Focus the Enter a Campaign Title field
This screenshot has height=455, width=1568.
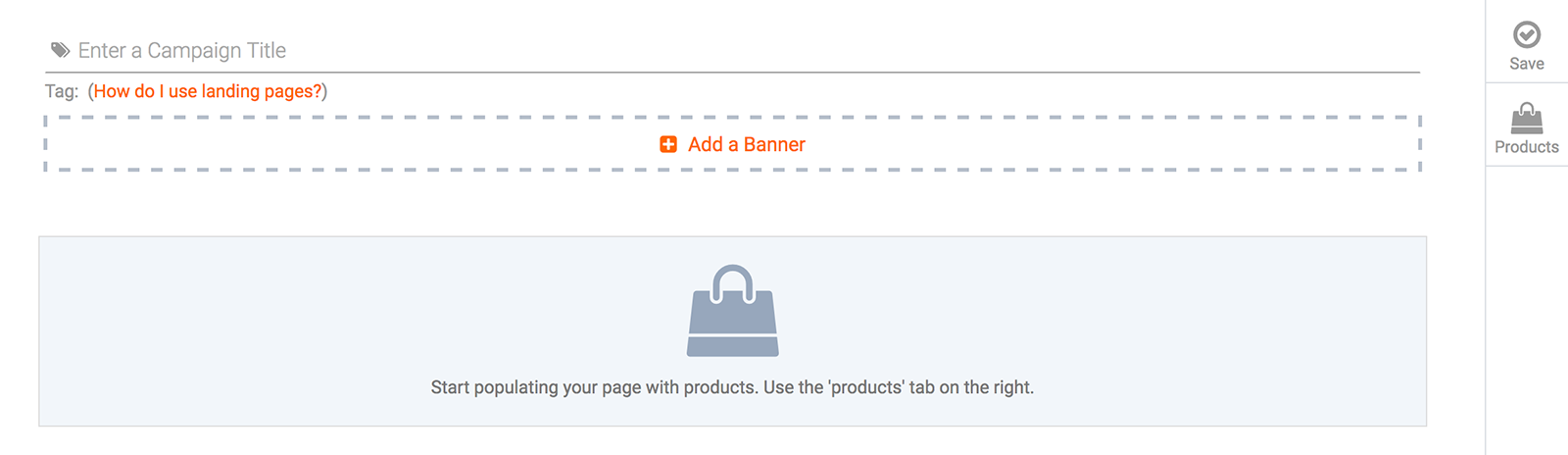coord(732,50)
